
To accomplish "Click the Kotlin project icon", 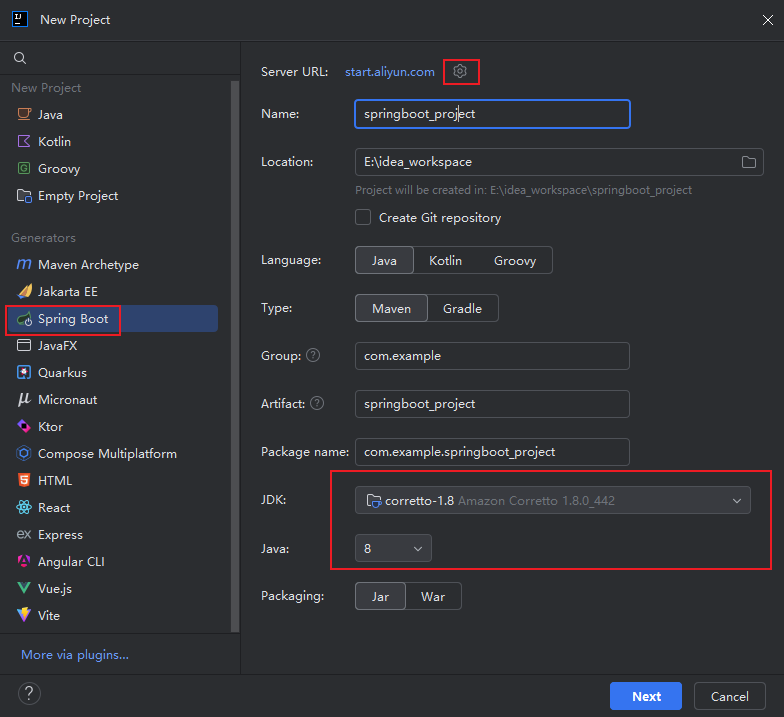I will (24, 141).
